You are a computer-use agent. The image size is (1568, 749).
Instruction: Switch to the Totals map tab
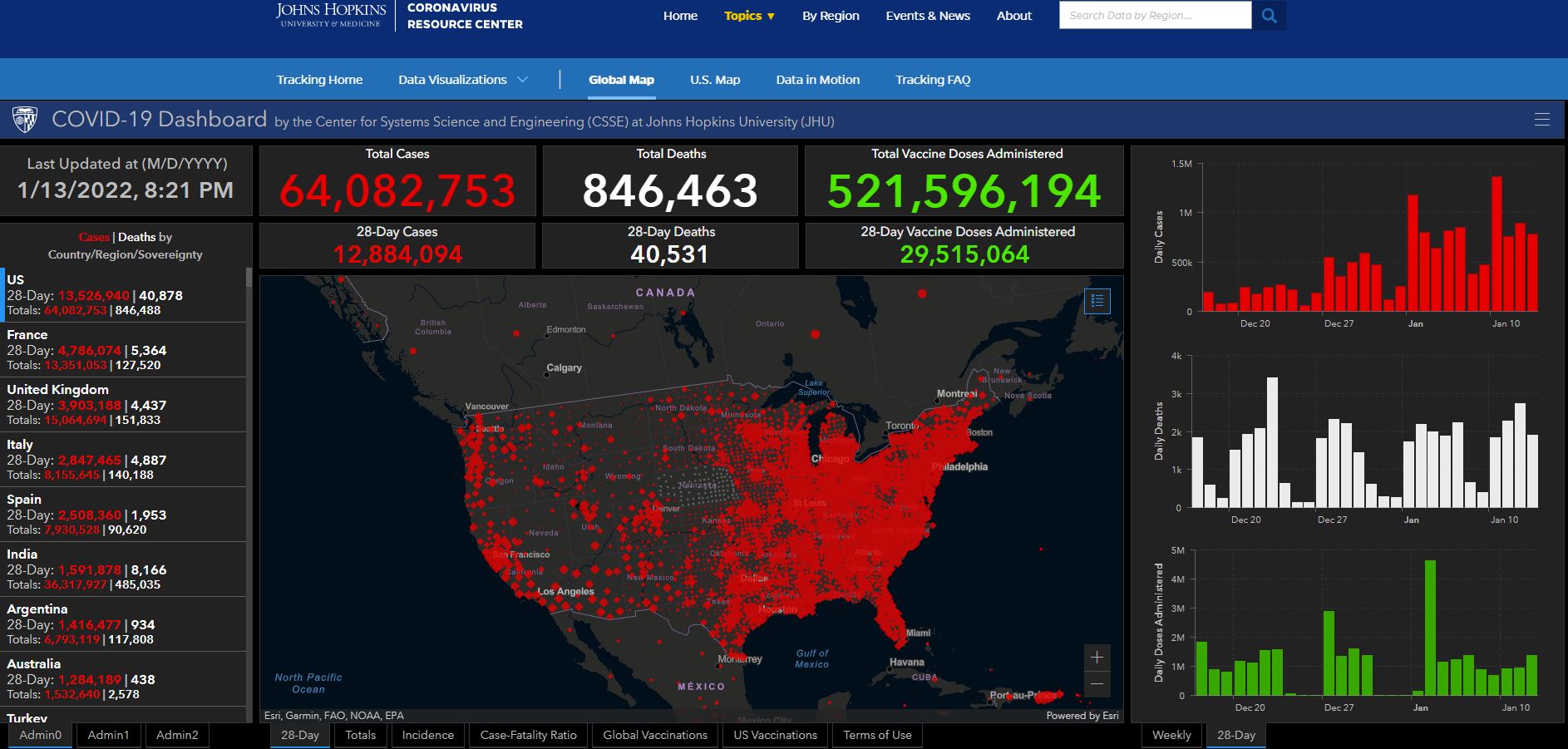pos(361,735)
